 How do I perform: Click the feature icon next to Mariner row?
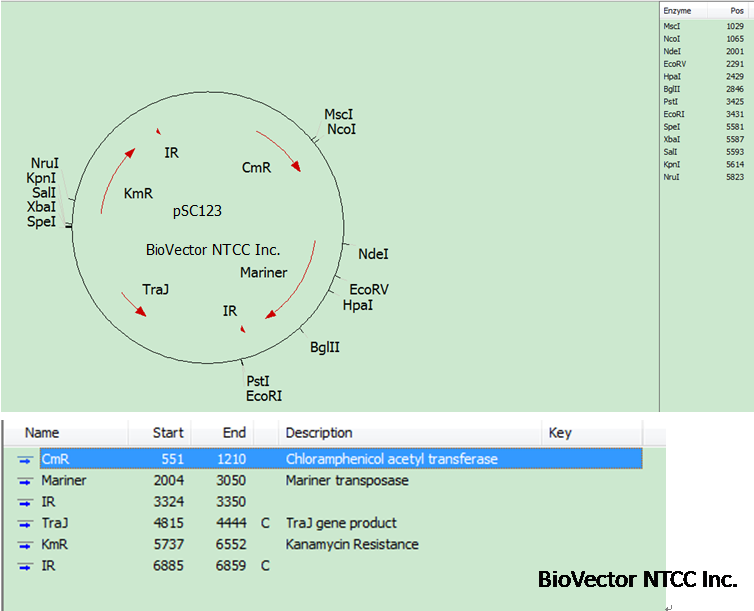click(x=26, y=481)
